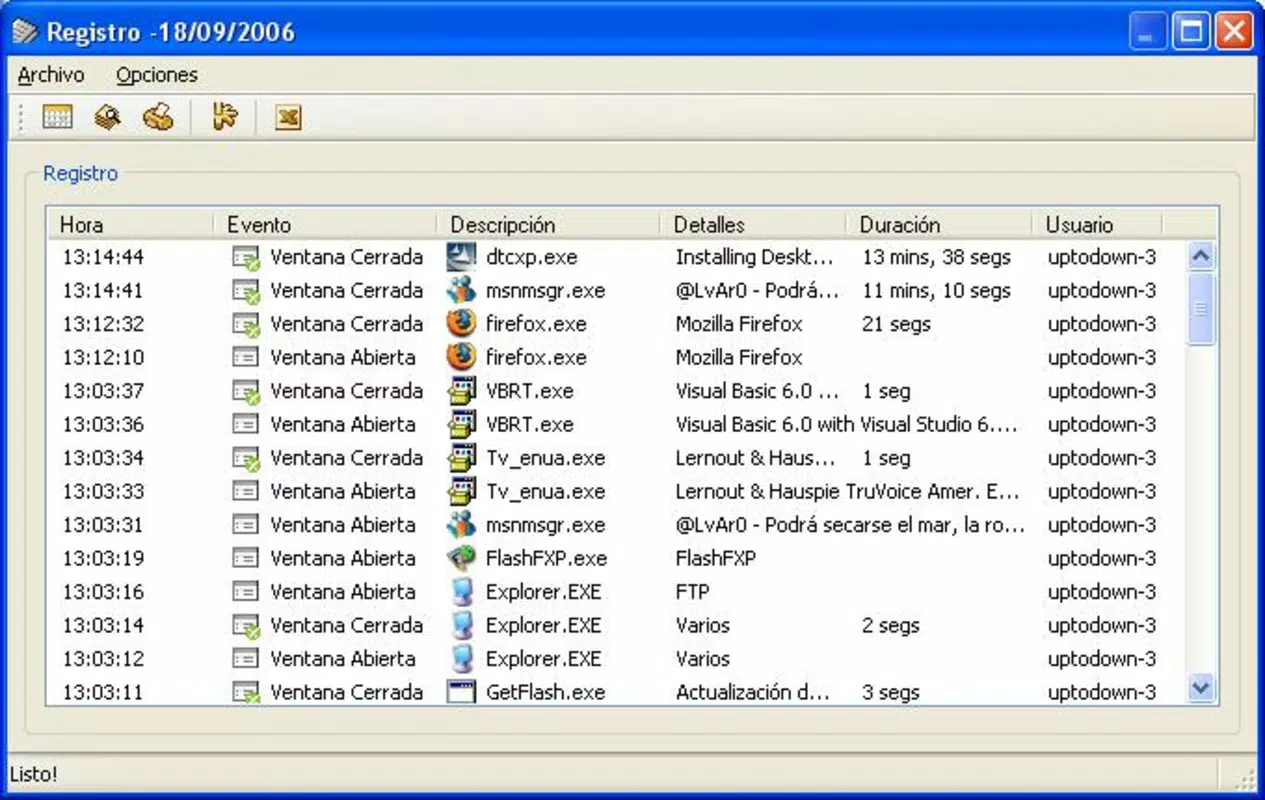
Task: Select the 13:03:37 time cell
Action: (x=103, y=391)
